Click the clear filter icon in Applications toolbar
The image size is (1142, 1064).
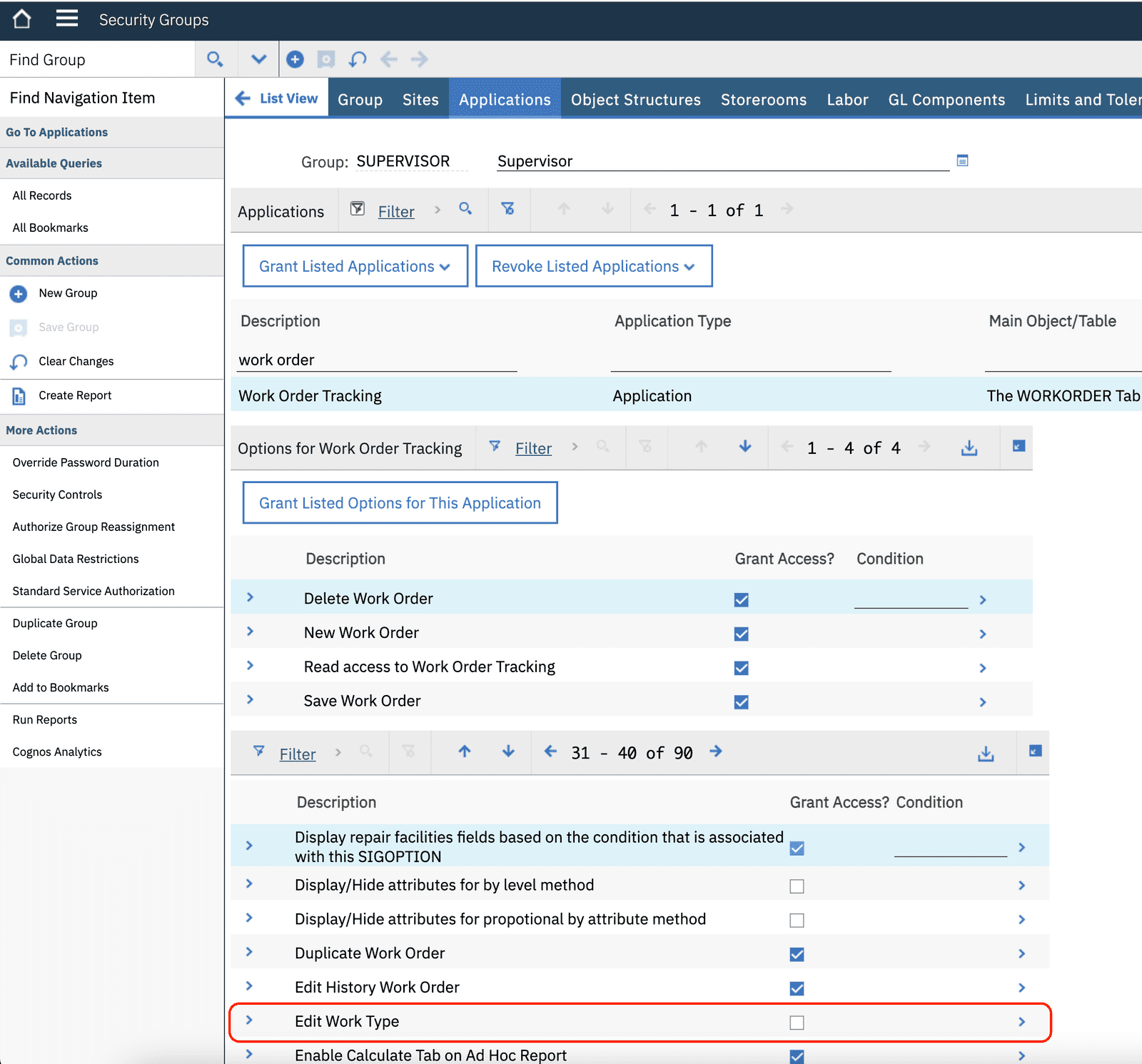[508, 209]
